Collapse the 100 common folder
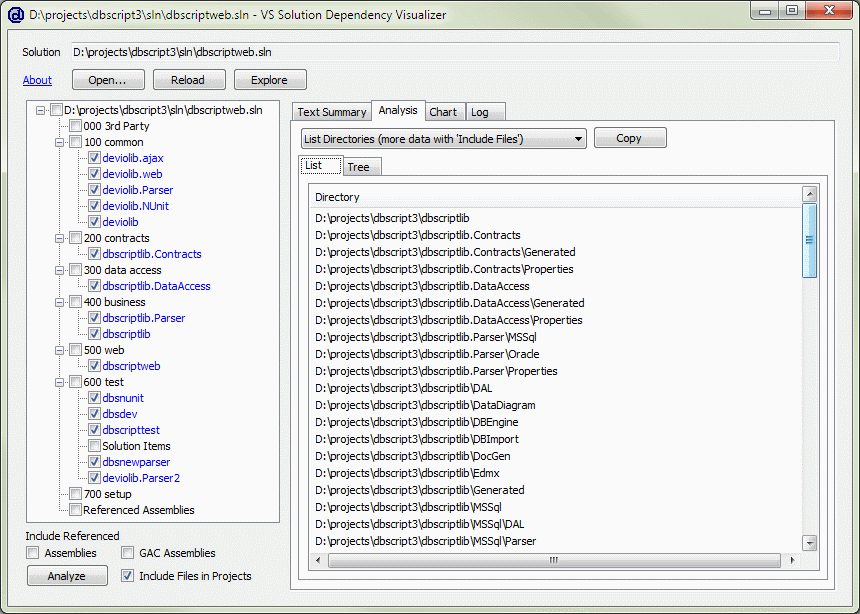Screen dimensions: 860x614 pyautogui.click(x=59, y=142)
